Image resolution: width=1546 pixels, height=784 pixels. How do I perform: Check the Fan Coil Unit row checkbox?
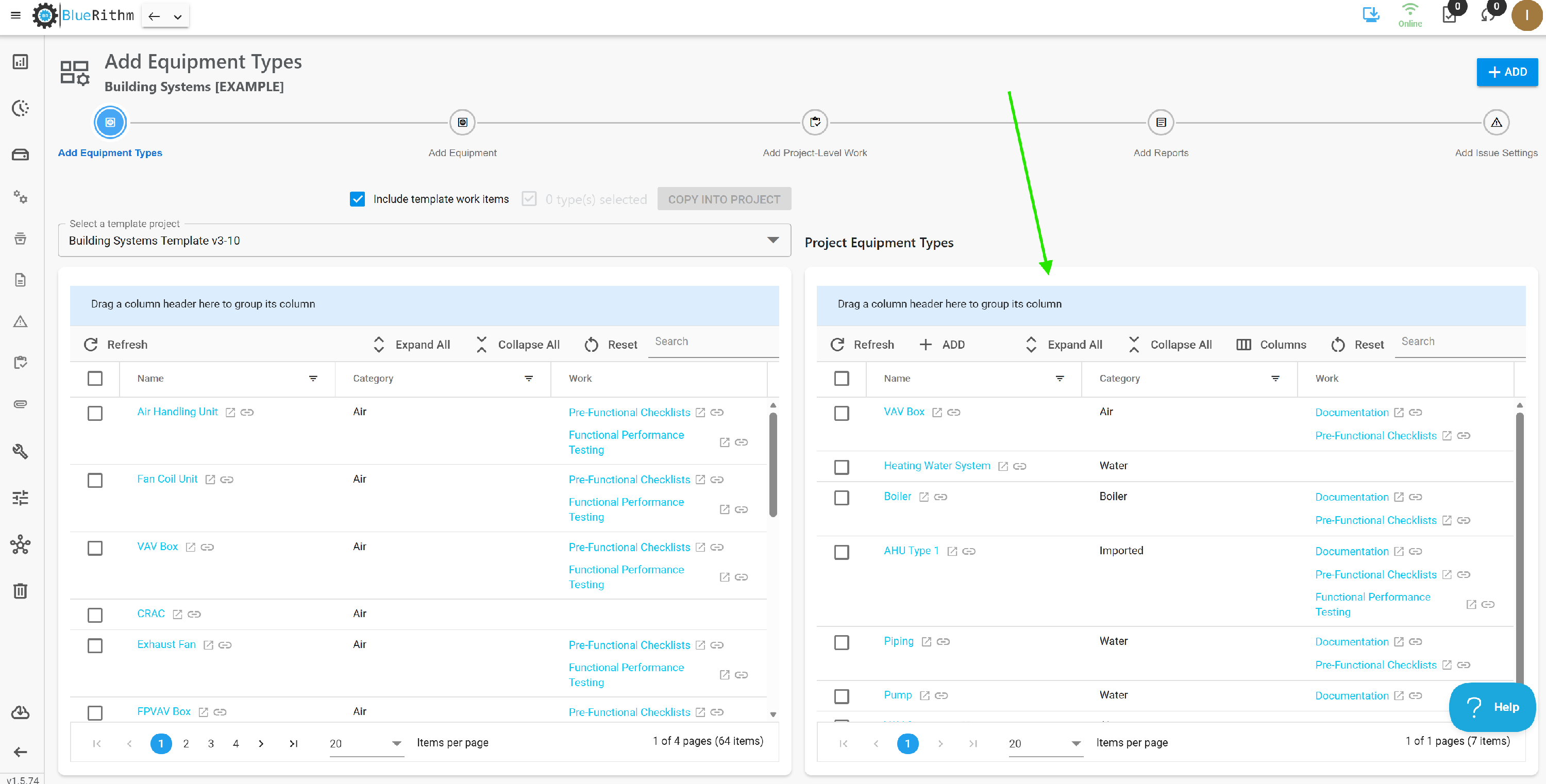click(95, 481)
